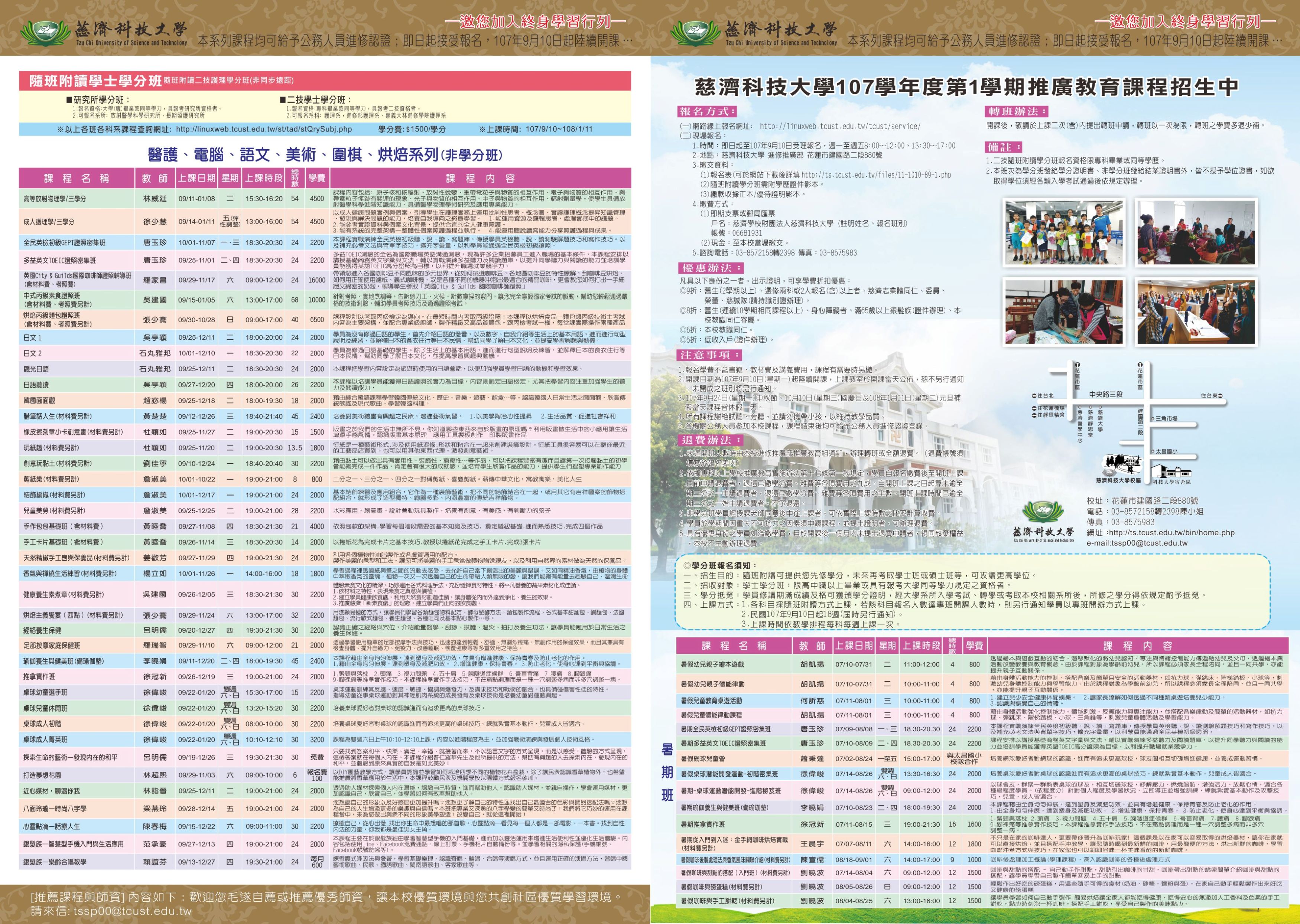
Task: Open the ts.tcust.edu.tw home.php website link
Action: 1171,533
